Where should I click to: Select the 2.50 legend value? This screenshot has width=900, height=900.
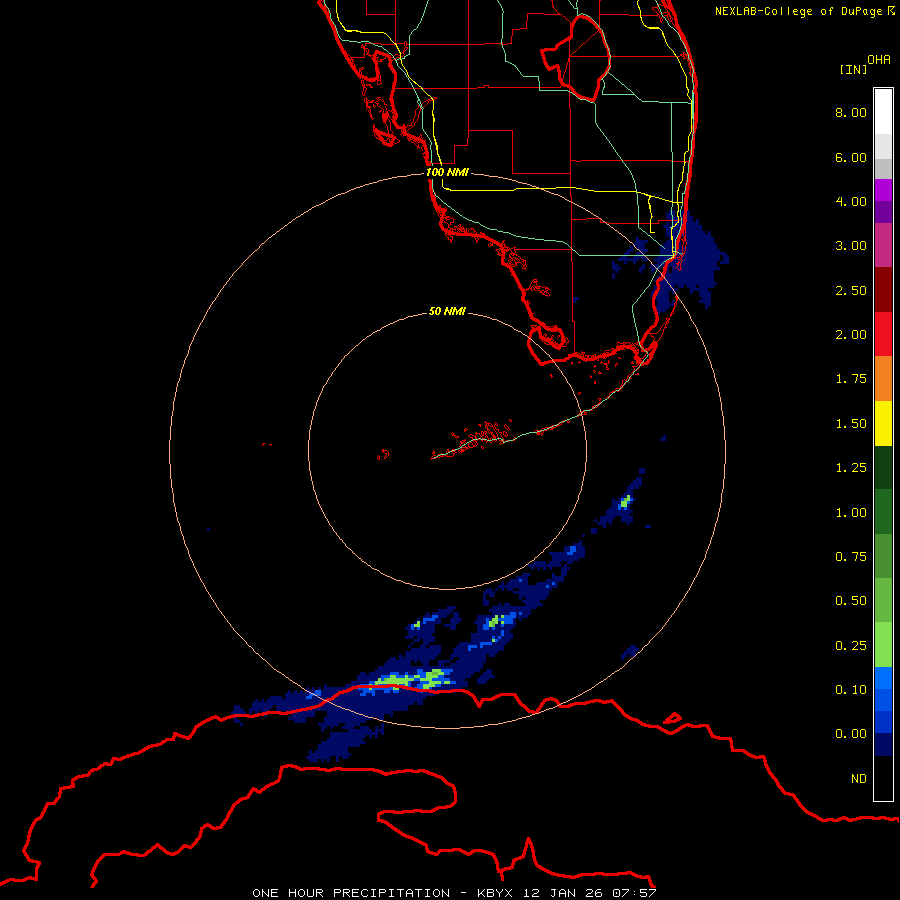851,290
